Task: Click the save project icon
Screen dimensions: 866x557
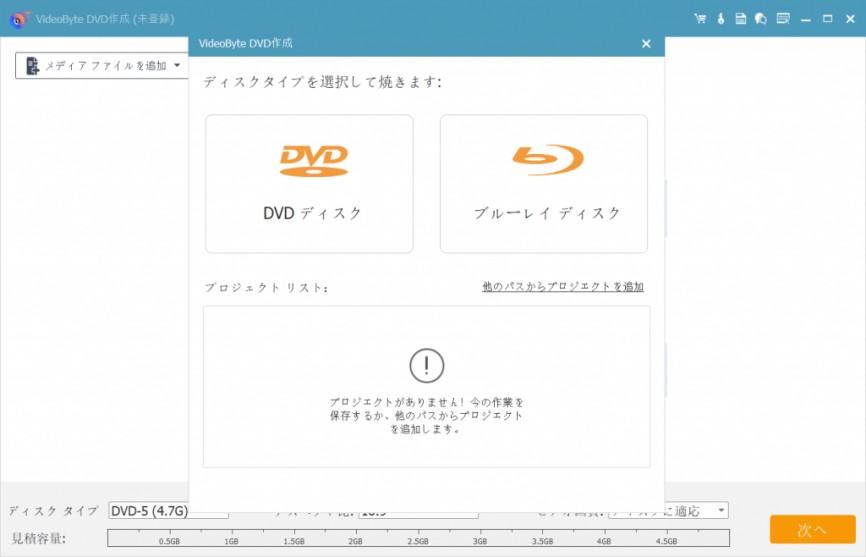Action: click(x=741, y=19)
